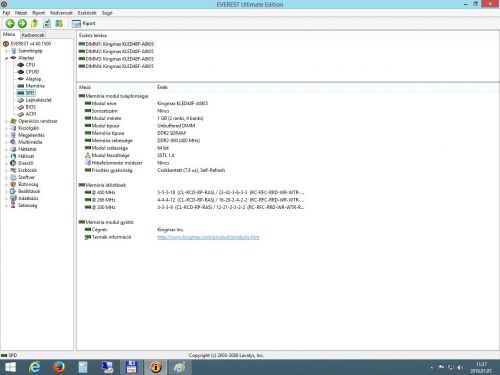Click the Érték column header

point(162,87)
